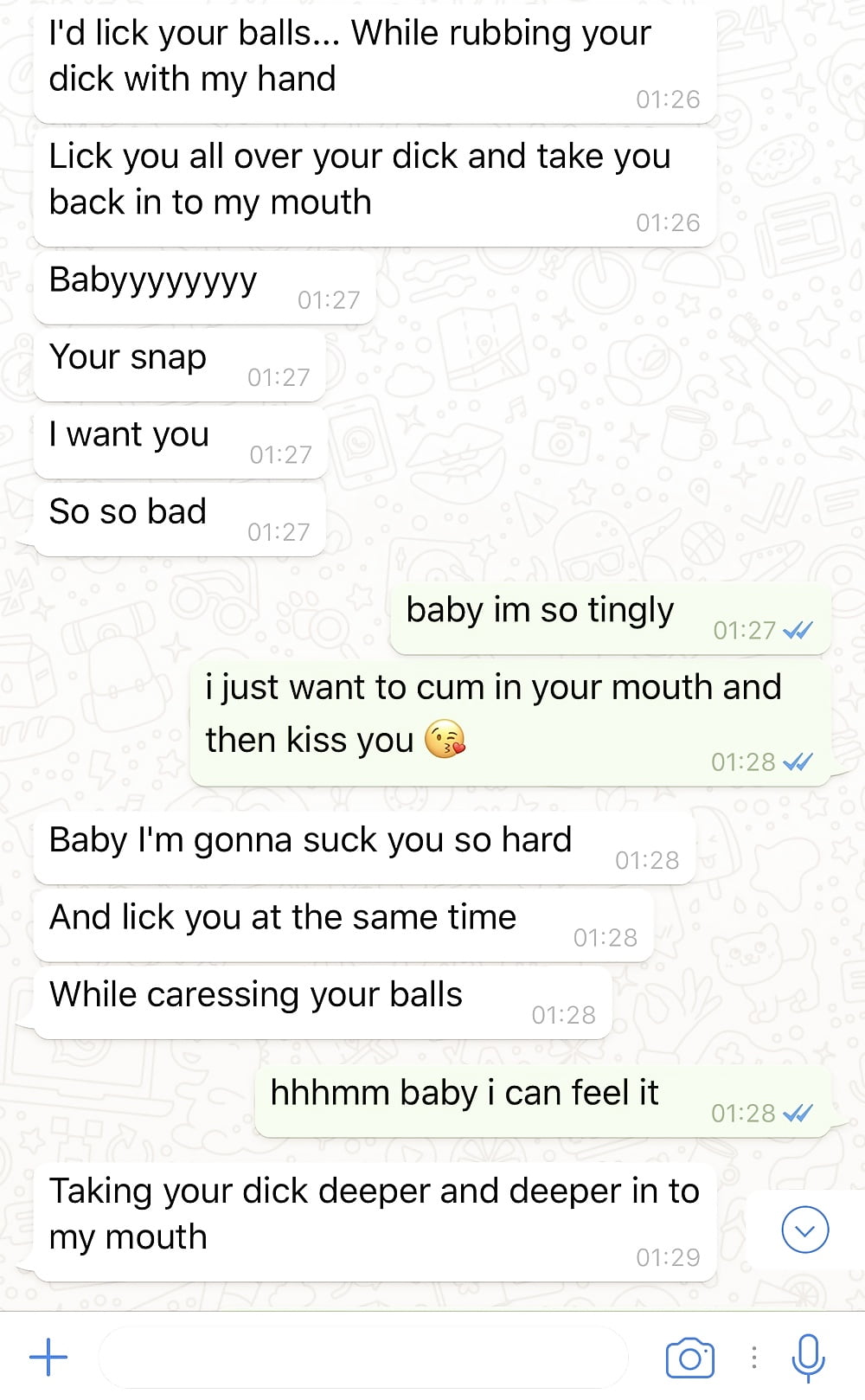The image size is (865, 1400).
Task: Tap the small dots divider beside the microphone
Action: (754, 1358)
